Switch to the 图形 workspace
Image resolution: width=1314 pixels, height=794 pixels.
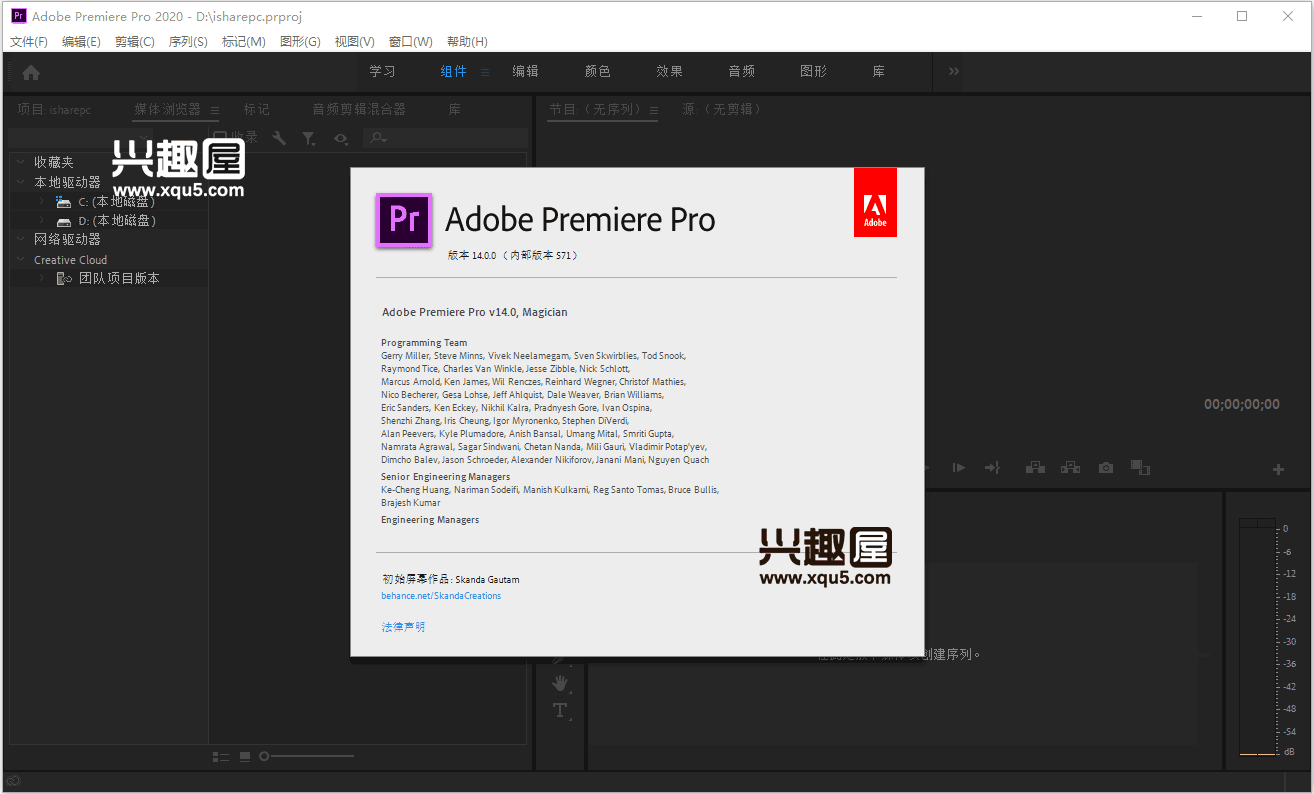click(814, 72)
